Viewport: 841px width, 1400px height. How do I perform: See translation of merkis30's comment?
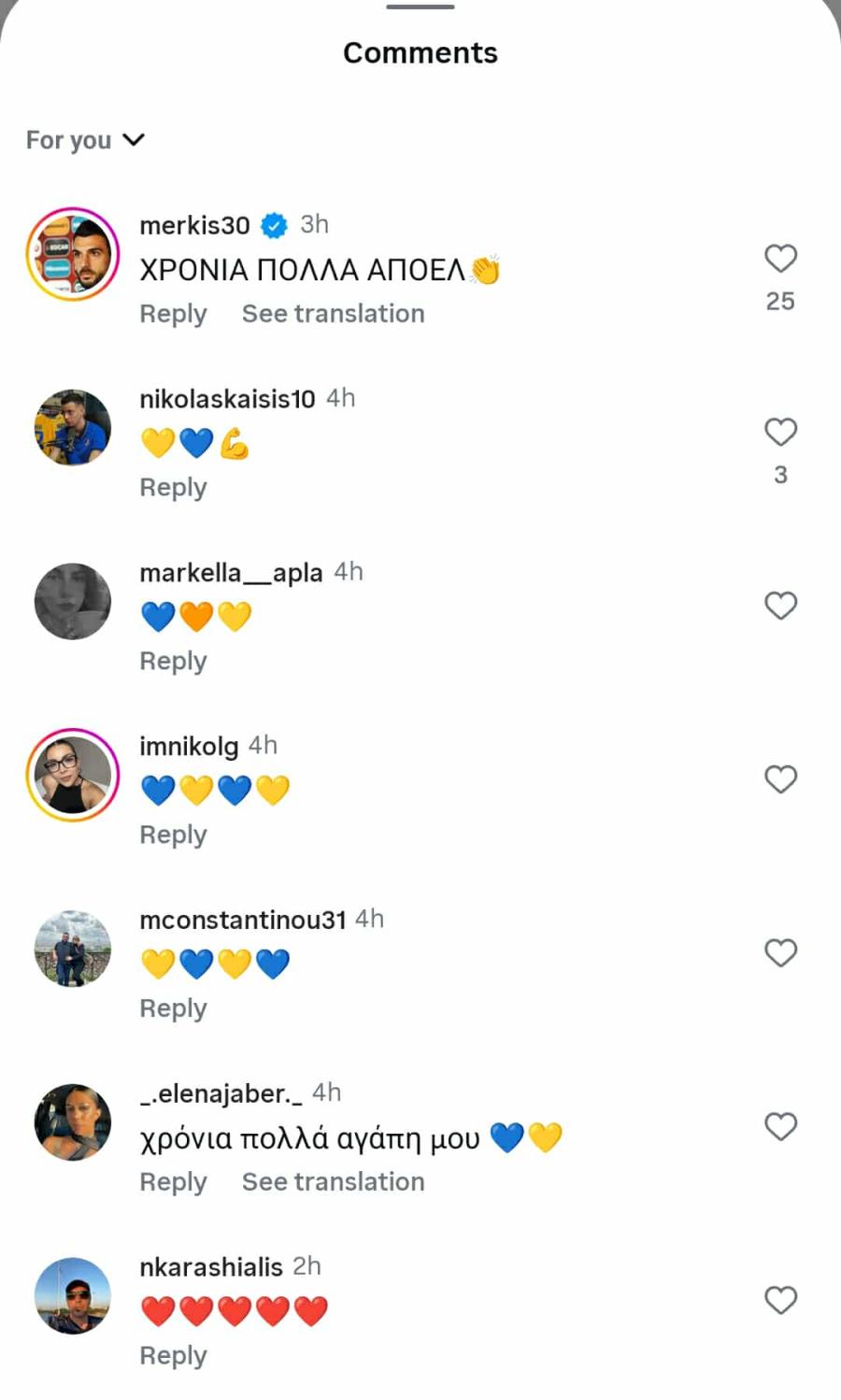(333, 313)
